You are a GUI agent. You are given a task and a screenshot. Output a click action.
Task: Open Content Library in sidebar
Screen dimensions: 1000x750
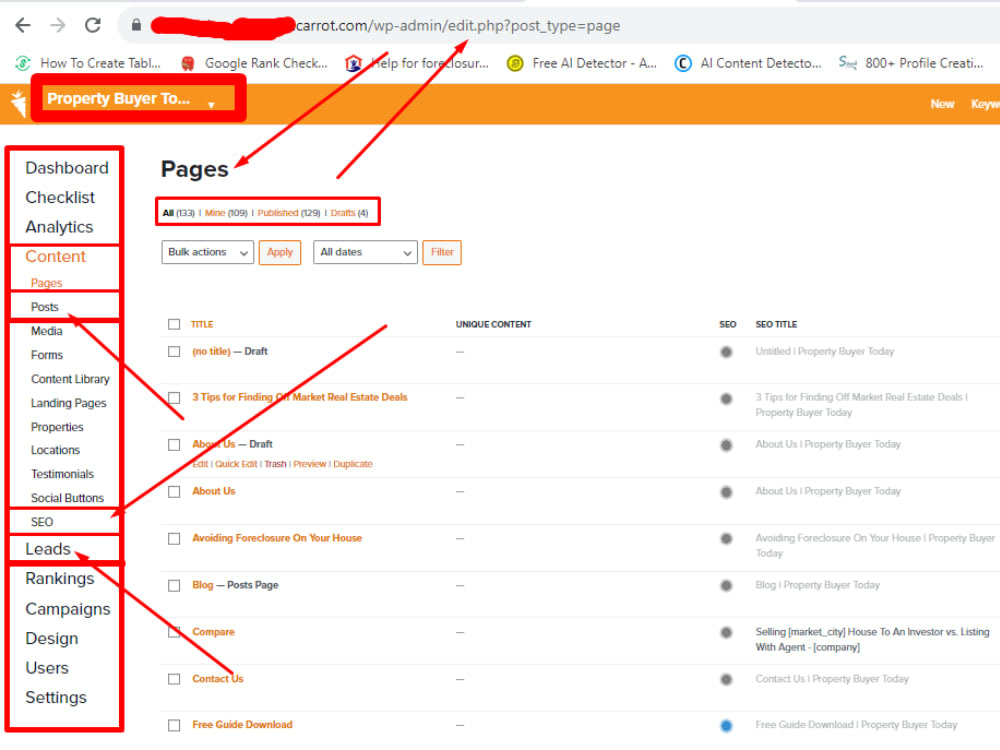70,379
